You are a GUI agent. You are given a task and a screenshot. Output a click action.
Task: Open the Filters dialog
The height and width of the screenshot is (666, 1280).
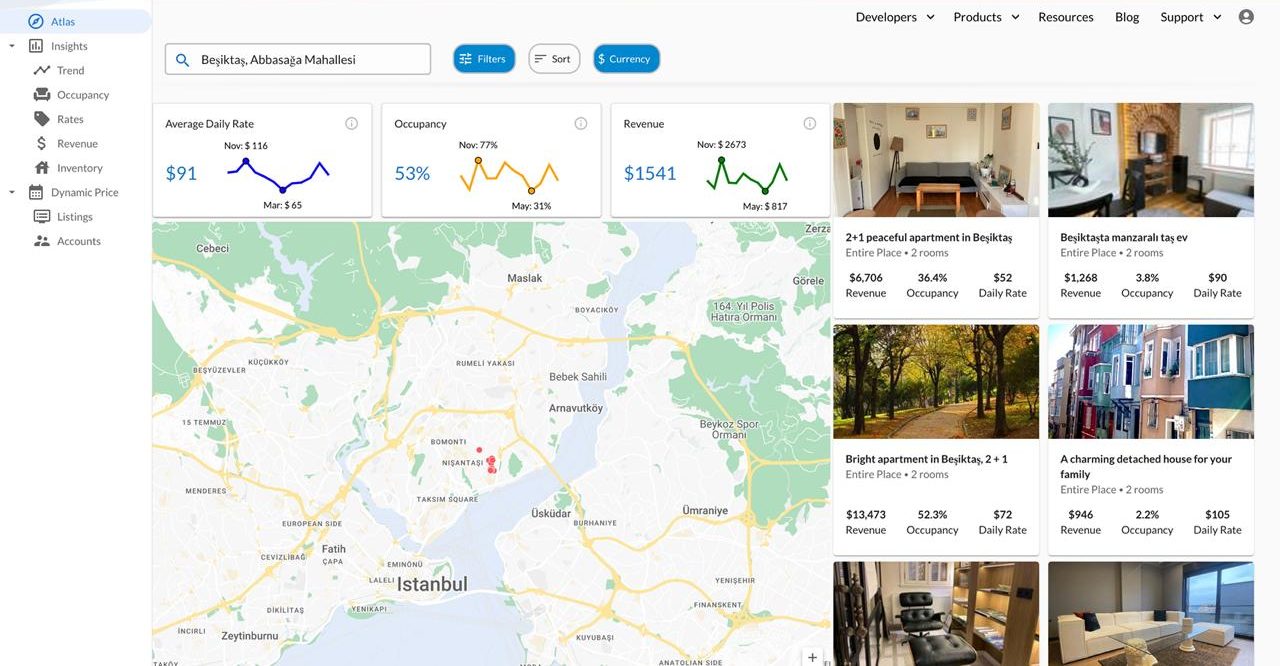point(484,58)
